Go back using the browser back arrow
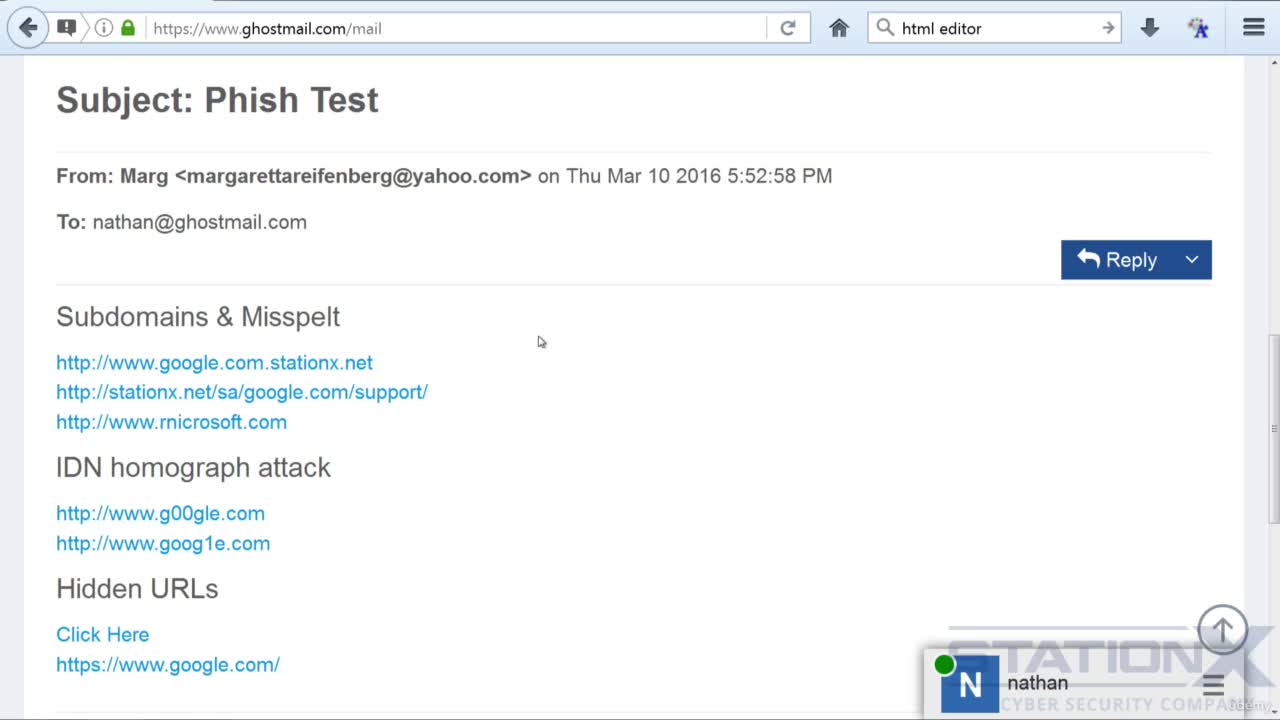The width and height of the screenshot is (1280, 720). point(28,28)
